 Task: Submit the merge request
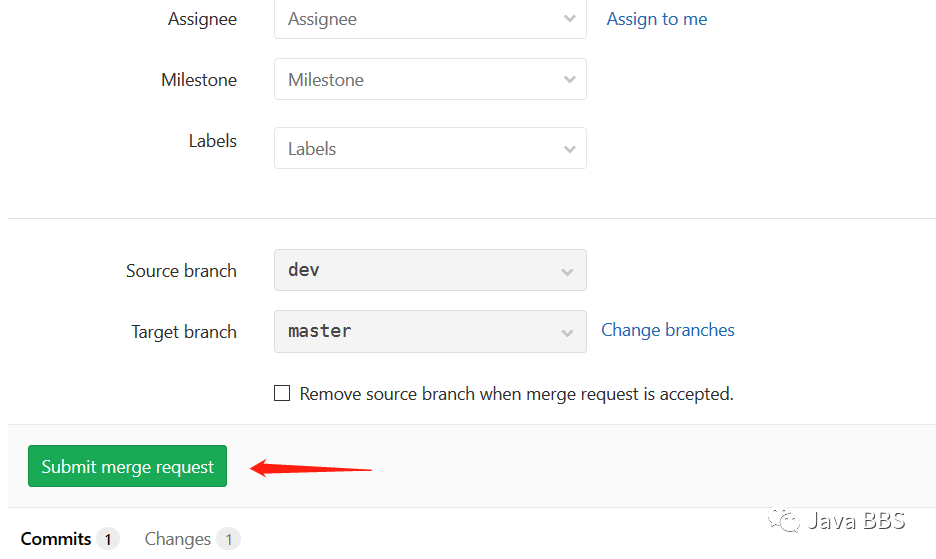click(127, 466)
